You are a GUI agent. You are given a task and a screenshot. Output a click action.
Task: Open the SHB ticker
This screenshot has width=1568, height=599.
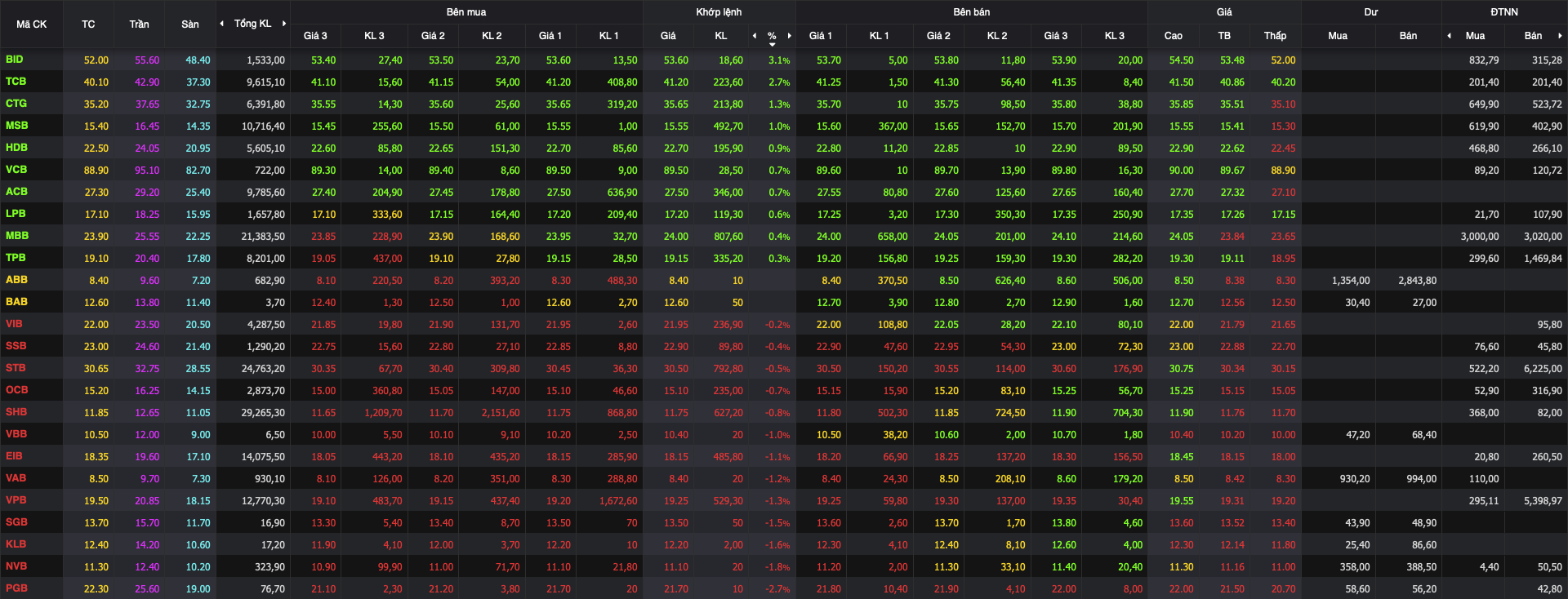[16, 412]
